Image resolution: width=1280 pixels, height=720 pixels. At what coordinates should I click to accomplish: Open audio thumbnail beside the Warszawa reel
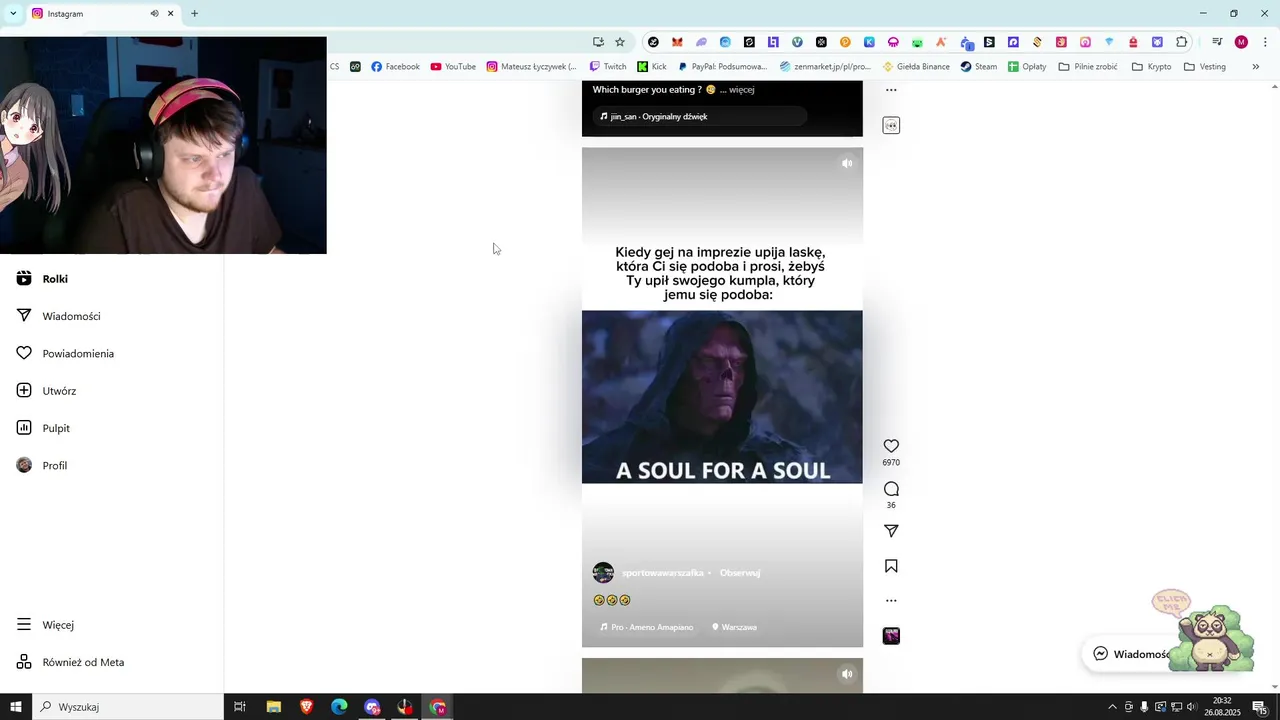tap(891, 636)
